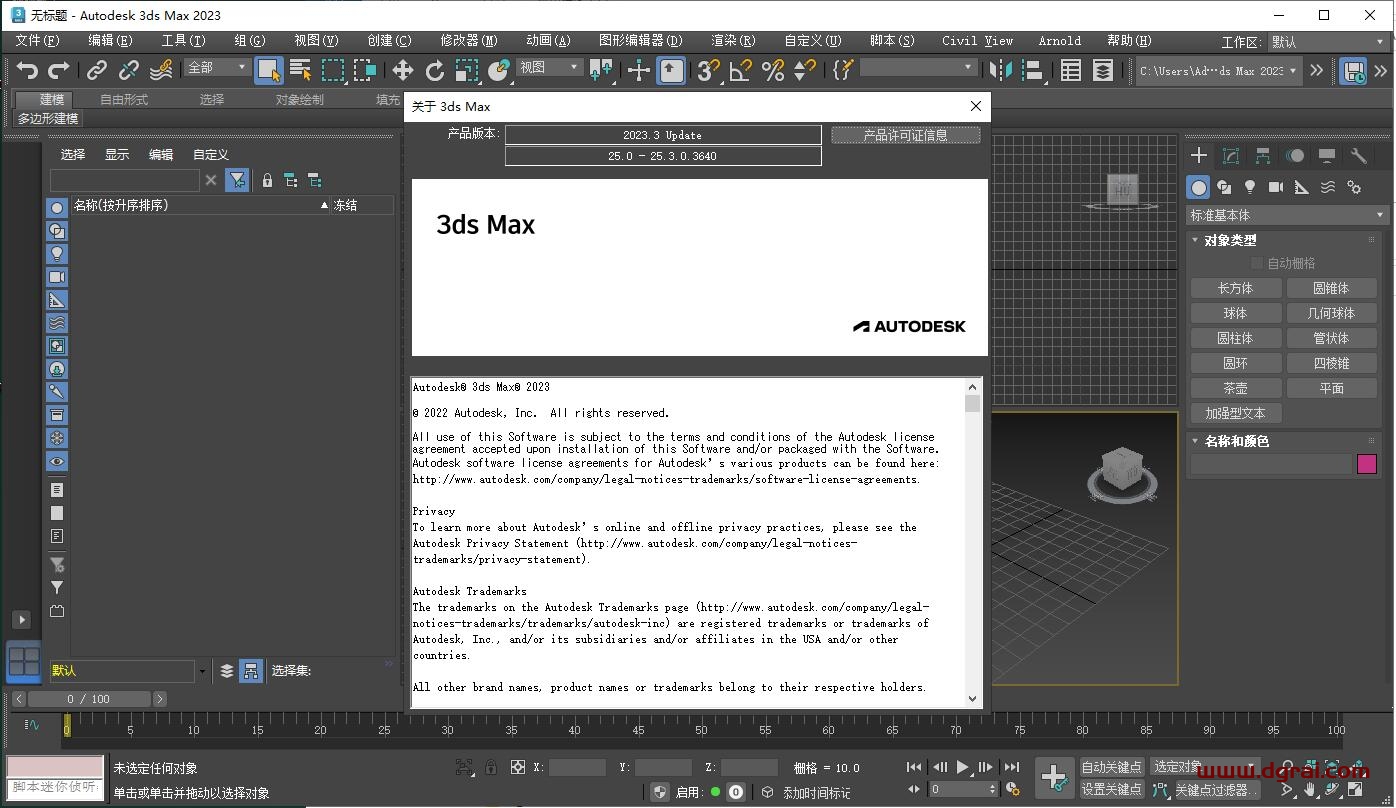Open the Utilities wrench panel

[x=1356, y=155]
